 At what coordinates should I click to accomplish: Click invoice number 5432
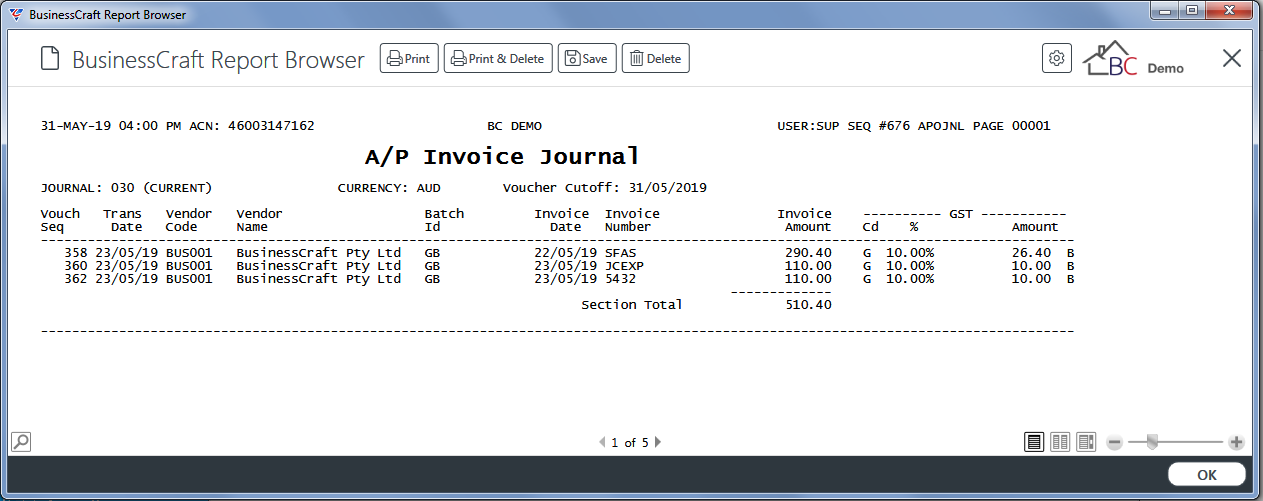[x=620, y=279]
